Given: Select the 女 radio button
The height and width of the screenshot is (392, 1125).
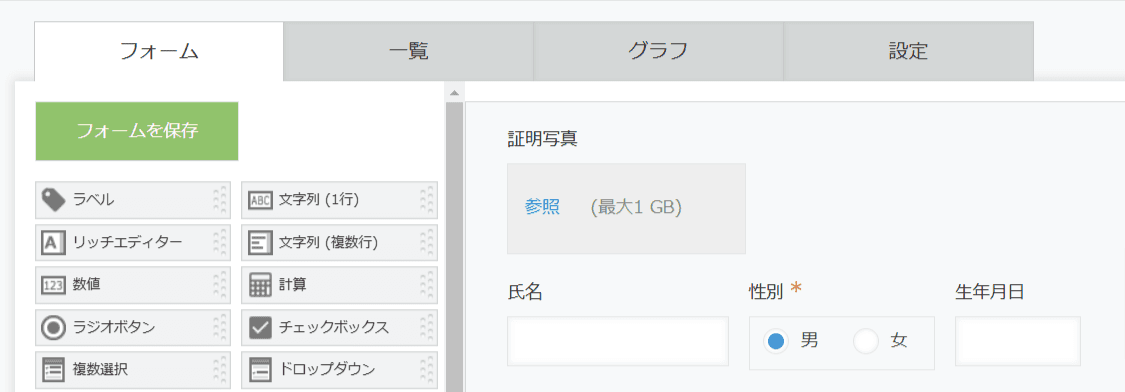Looking at the screenshot, I should [x=866, y=342].
